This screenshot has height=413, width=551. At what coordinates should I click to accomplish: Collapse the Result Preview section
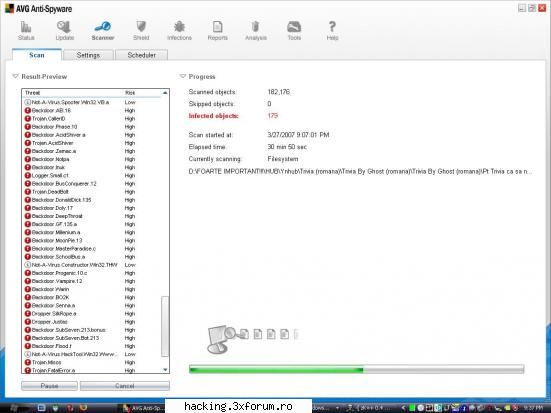click(x=15, y=76)
